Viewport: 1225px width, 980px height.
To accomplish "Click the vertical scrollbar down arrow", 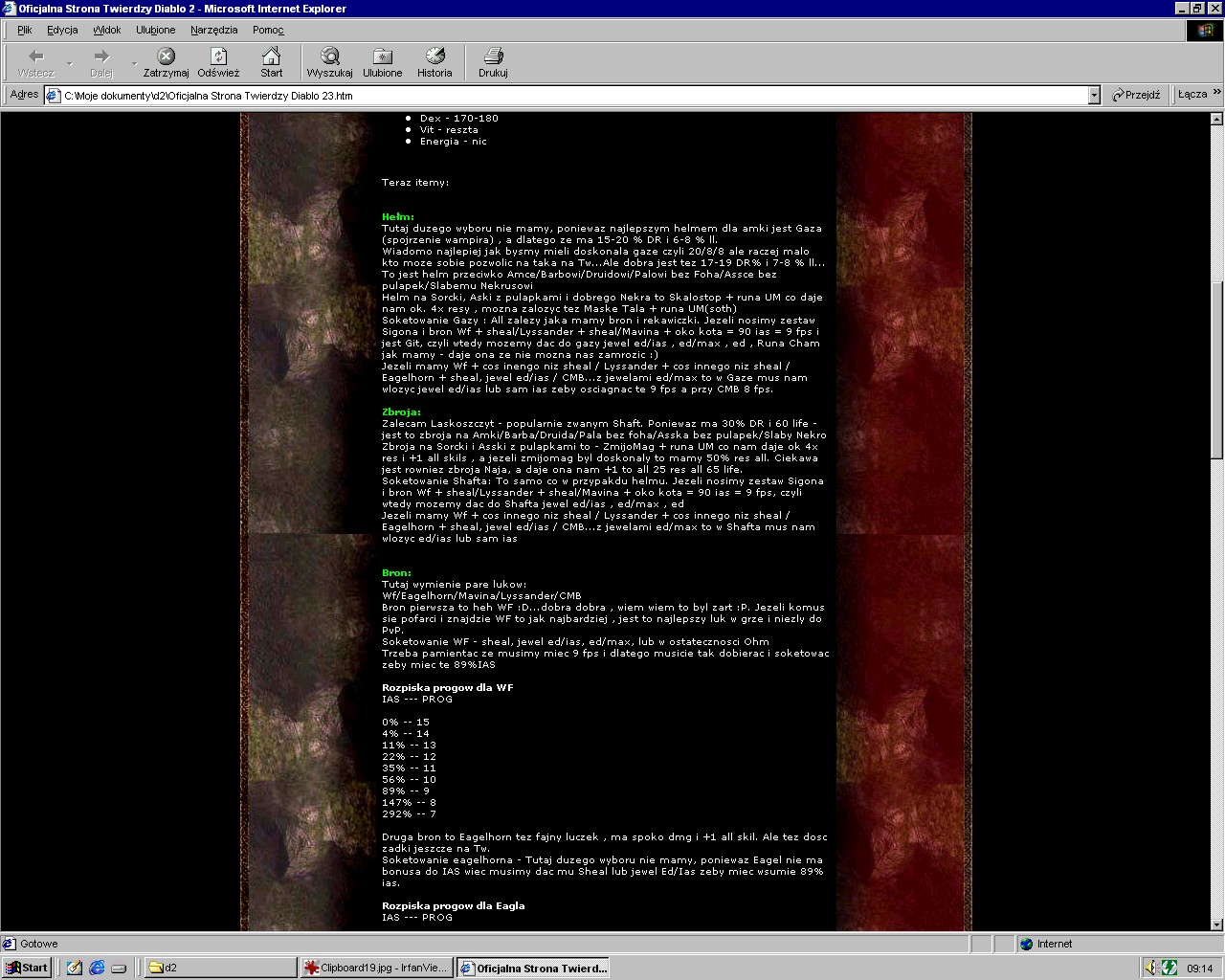I will pos(1216,924).
